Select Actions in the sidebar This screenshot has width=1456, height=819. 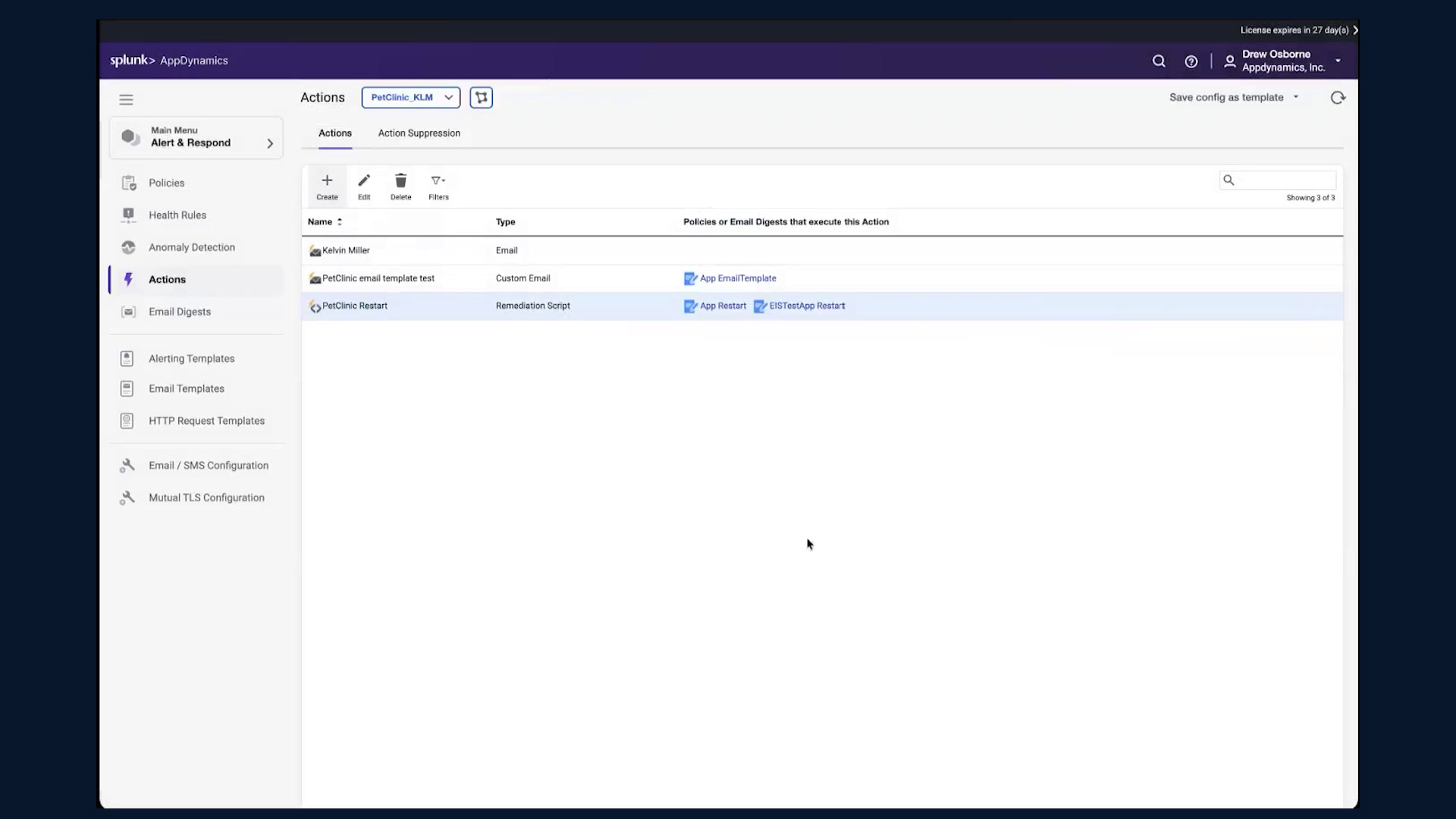pyautogui.click(x=196, y=280)
